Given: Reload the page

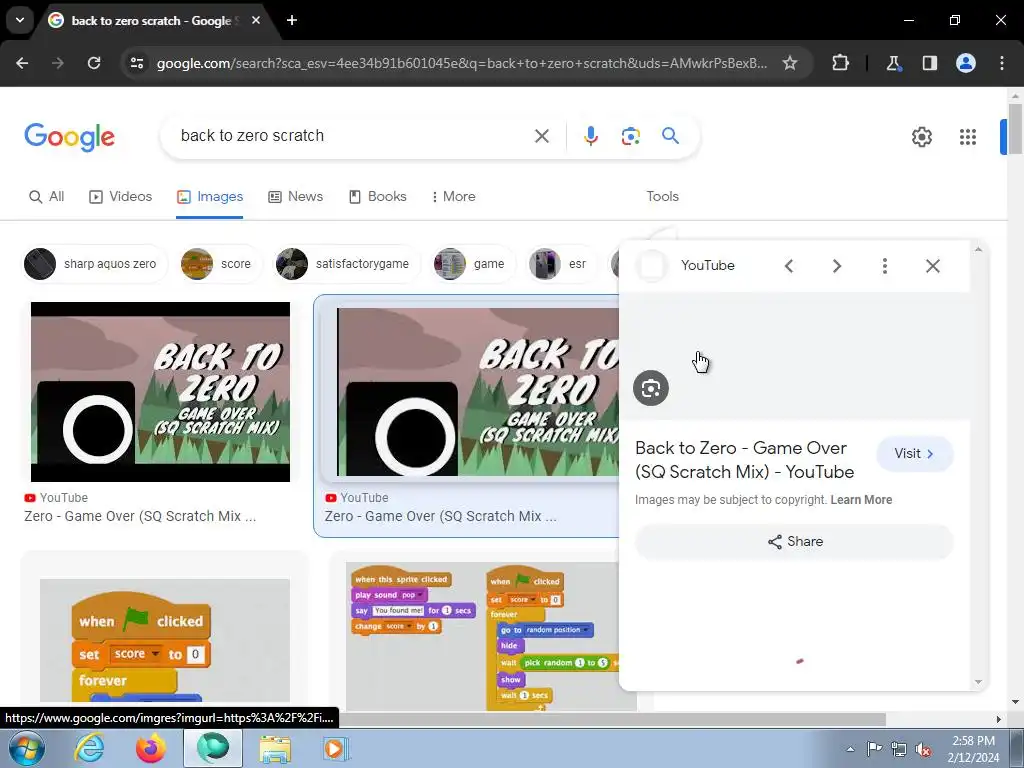Looking at the screenshot, I should pyautogui.click(x=94, y=63).
